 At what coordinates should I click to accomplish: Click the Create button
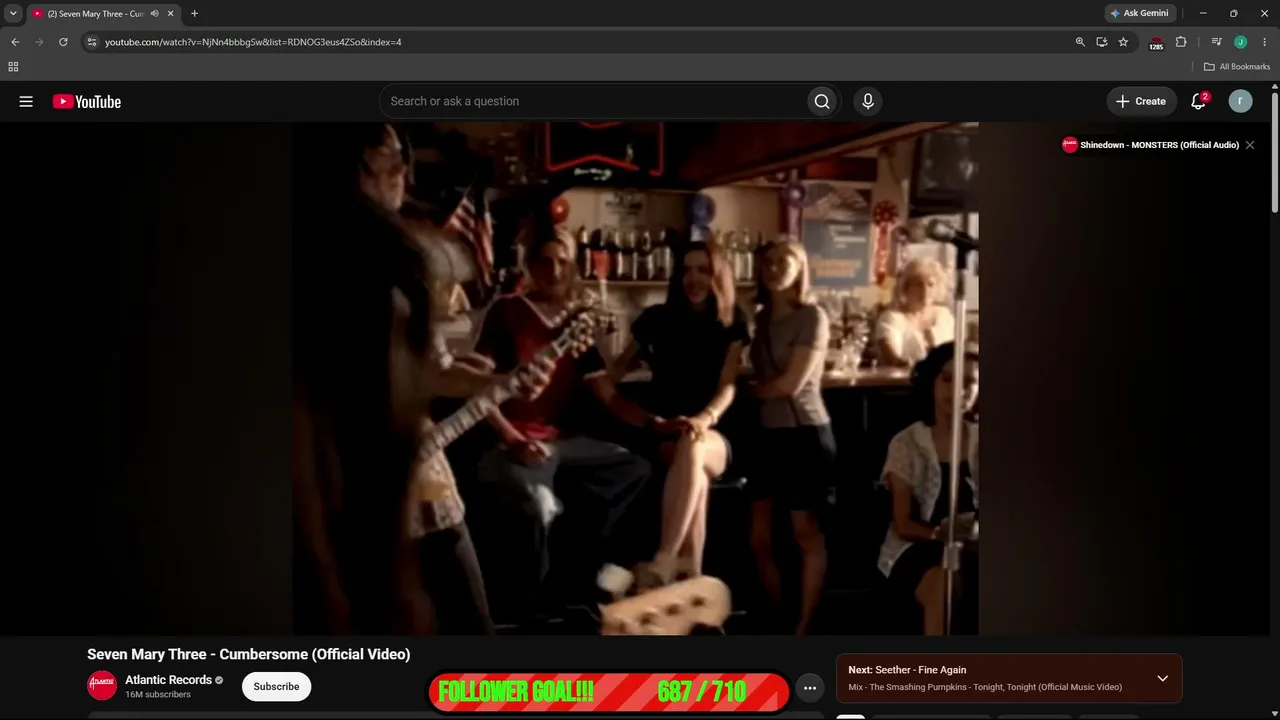pyautogui.click(x=1141, y=101)
